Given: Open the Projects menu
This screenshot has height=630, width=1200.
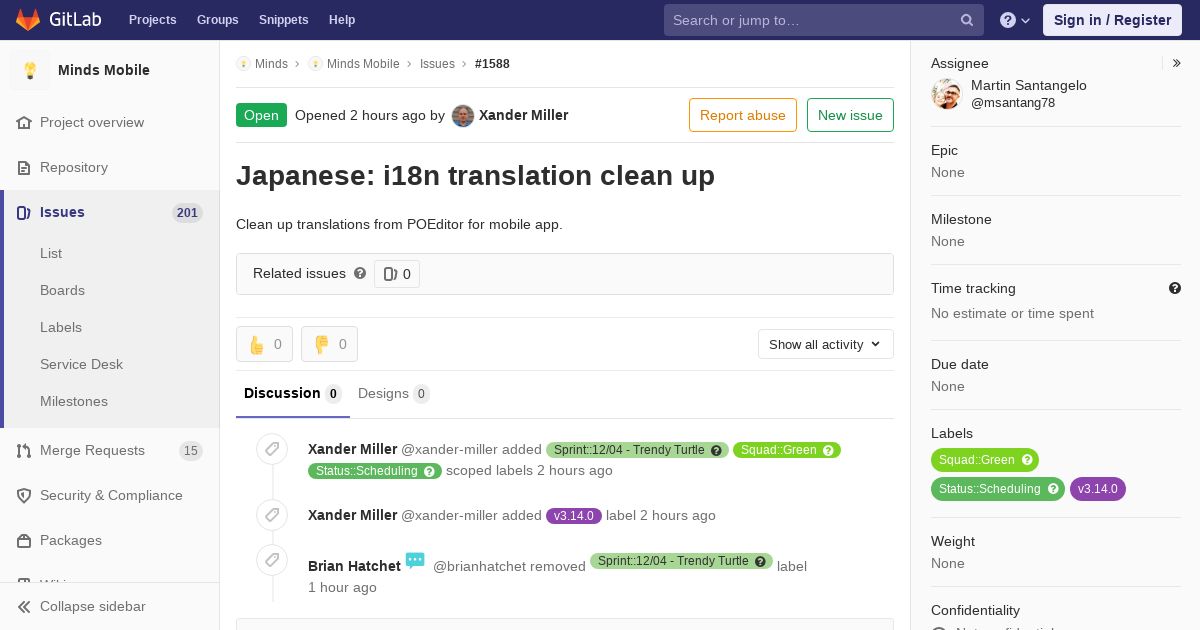Looking at the screenshot, I should click(x=152, y=20).
